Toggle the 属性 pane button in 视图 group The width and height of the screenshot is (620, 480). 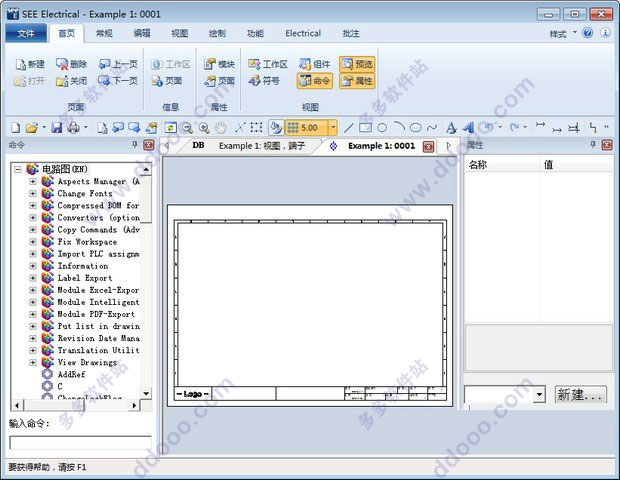click(x=357, y=81)
